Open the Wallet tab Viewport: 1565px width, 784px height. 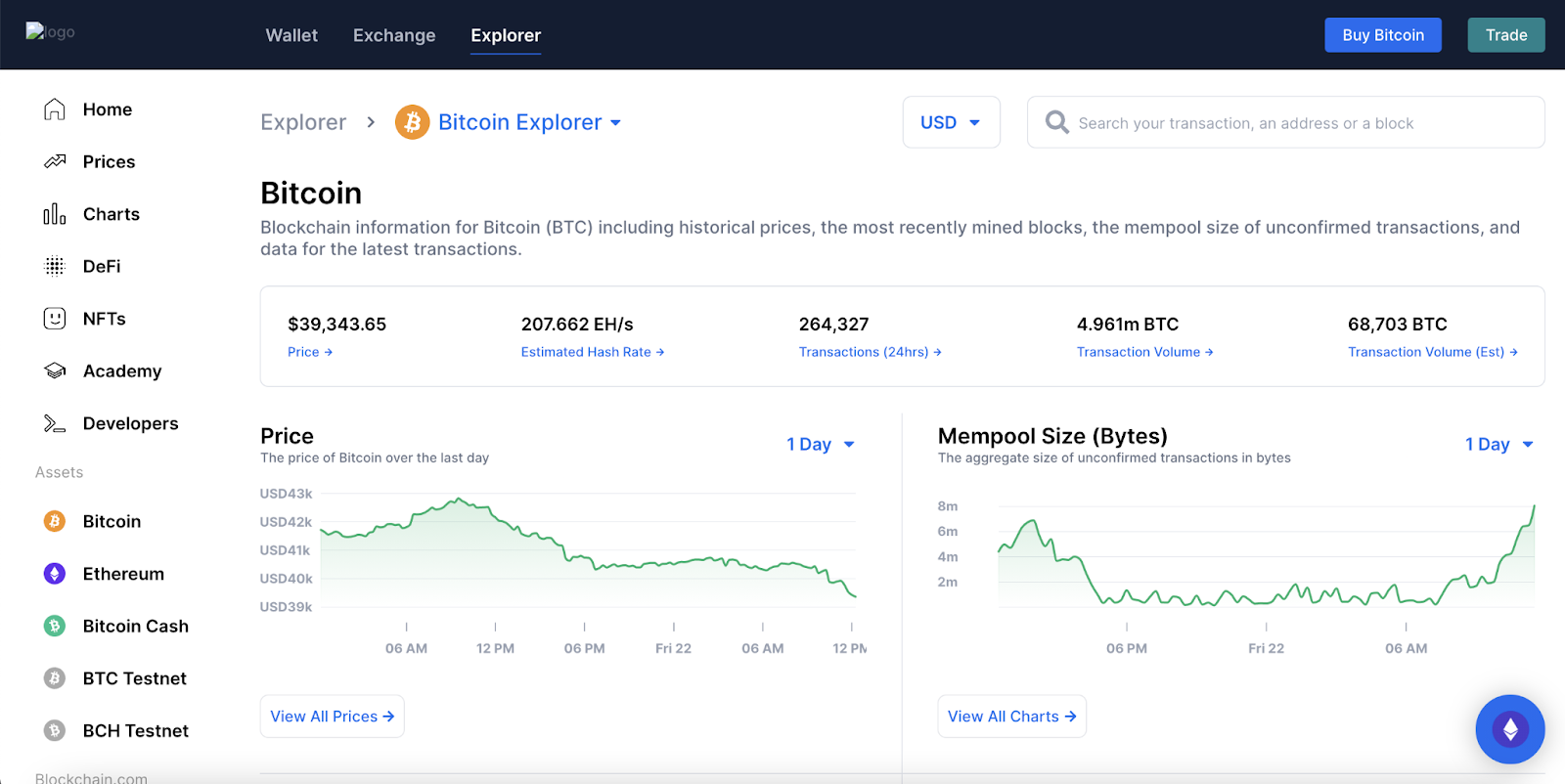291,35
